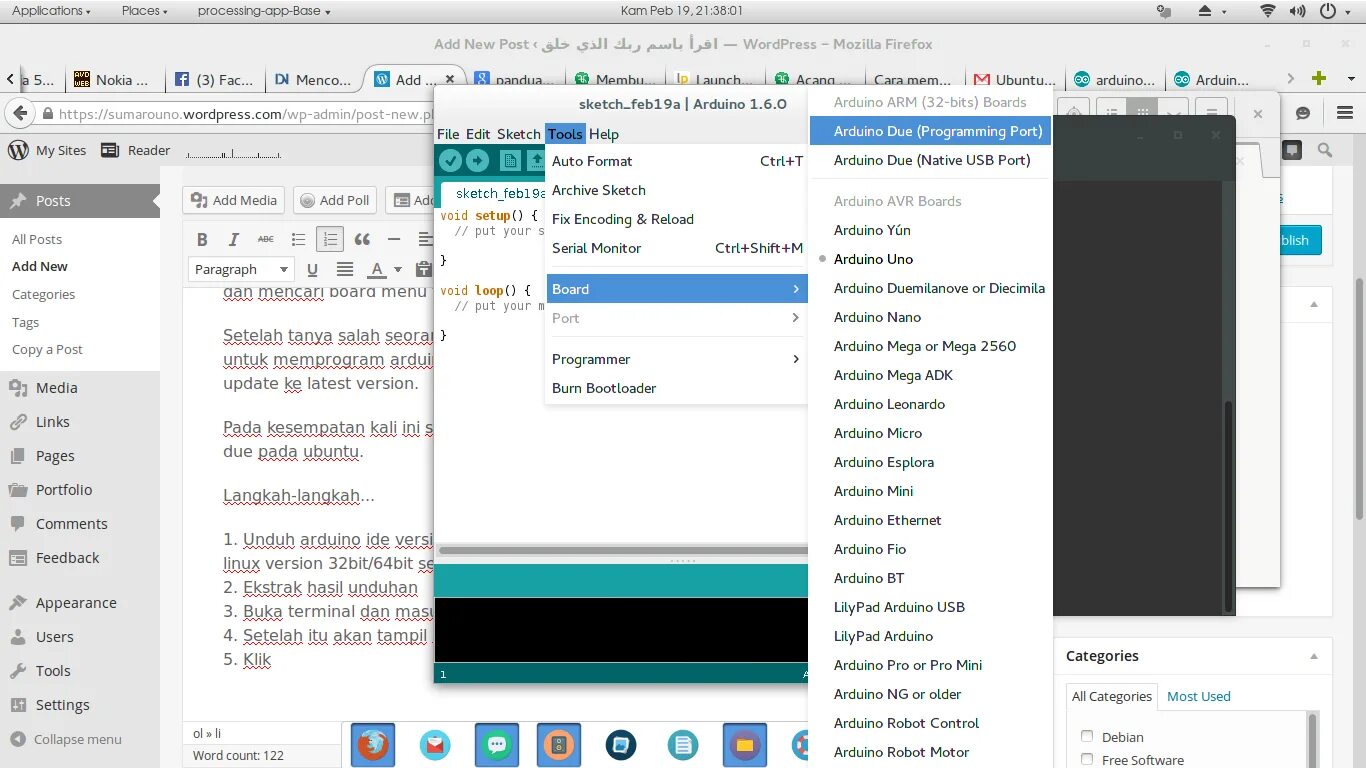Toggle Italic in WordPress editor
1366x768 pixels.
pos(234,239)
